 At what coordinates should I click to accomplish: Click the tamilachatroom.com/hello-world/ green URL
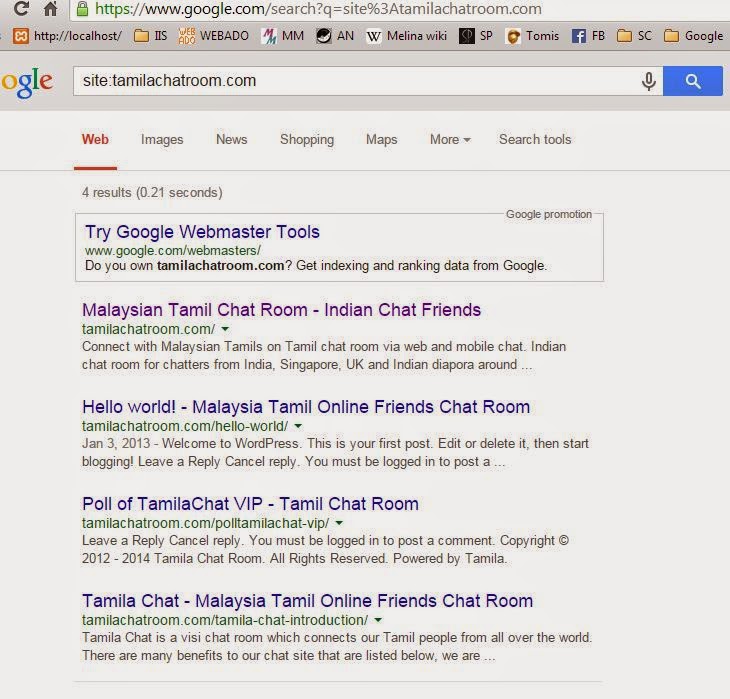coord(185,426)
